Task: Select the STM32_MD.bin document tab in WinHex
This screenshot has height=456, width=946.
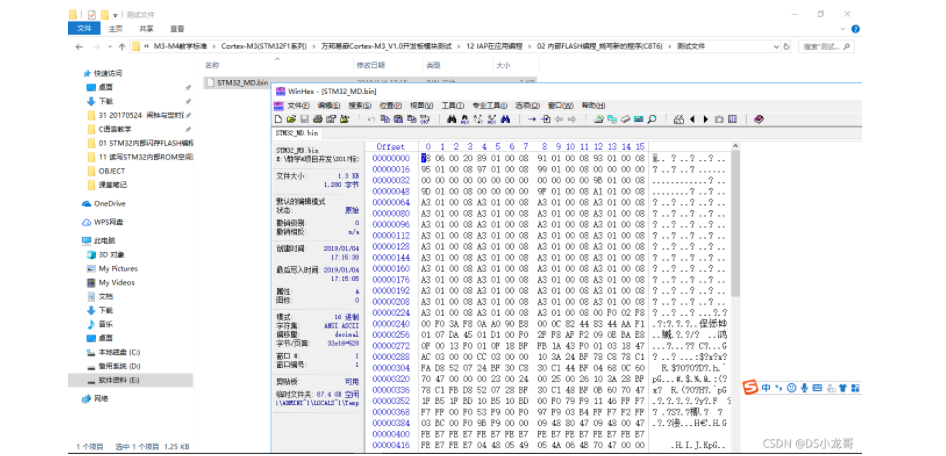Action: tap(297, 133)
